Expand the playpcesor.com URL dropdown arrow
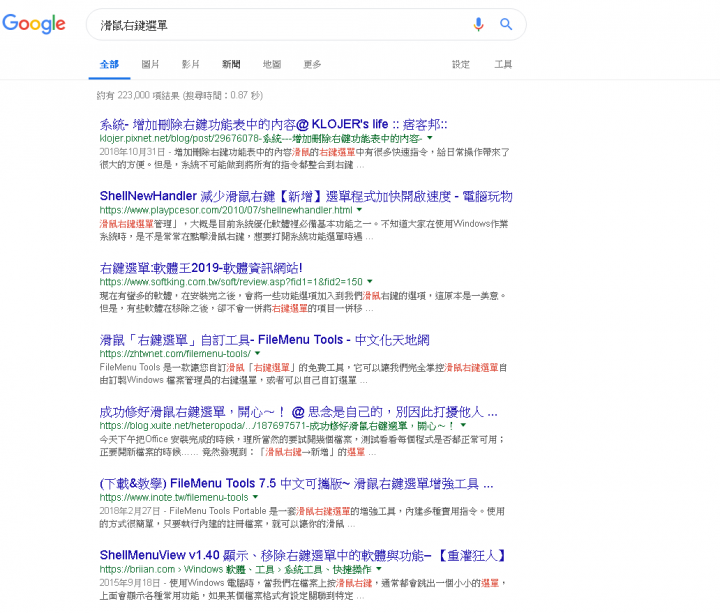 [360, 209]
